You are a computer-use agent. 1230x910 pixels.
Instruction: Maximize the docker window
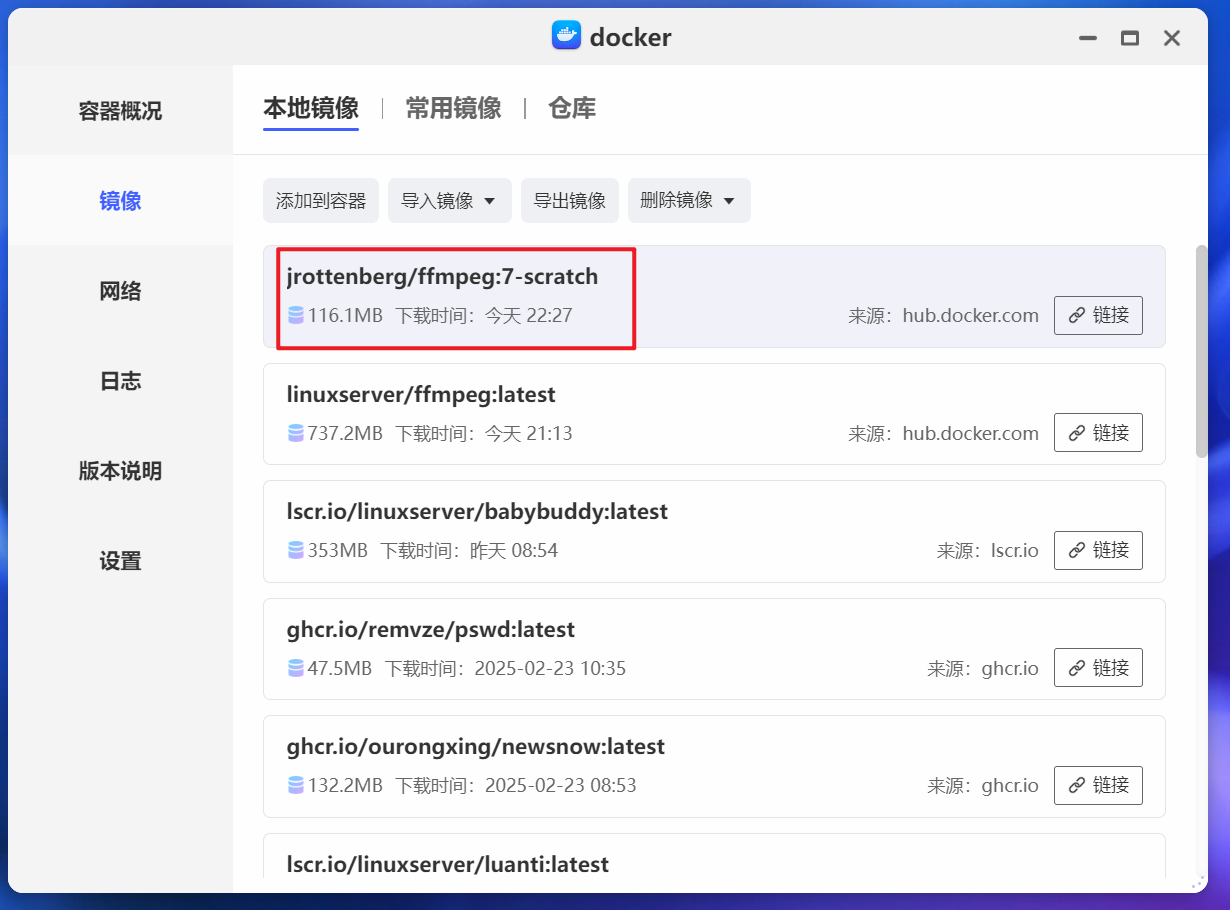[x=1130, y=38]
